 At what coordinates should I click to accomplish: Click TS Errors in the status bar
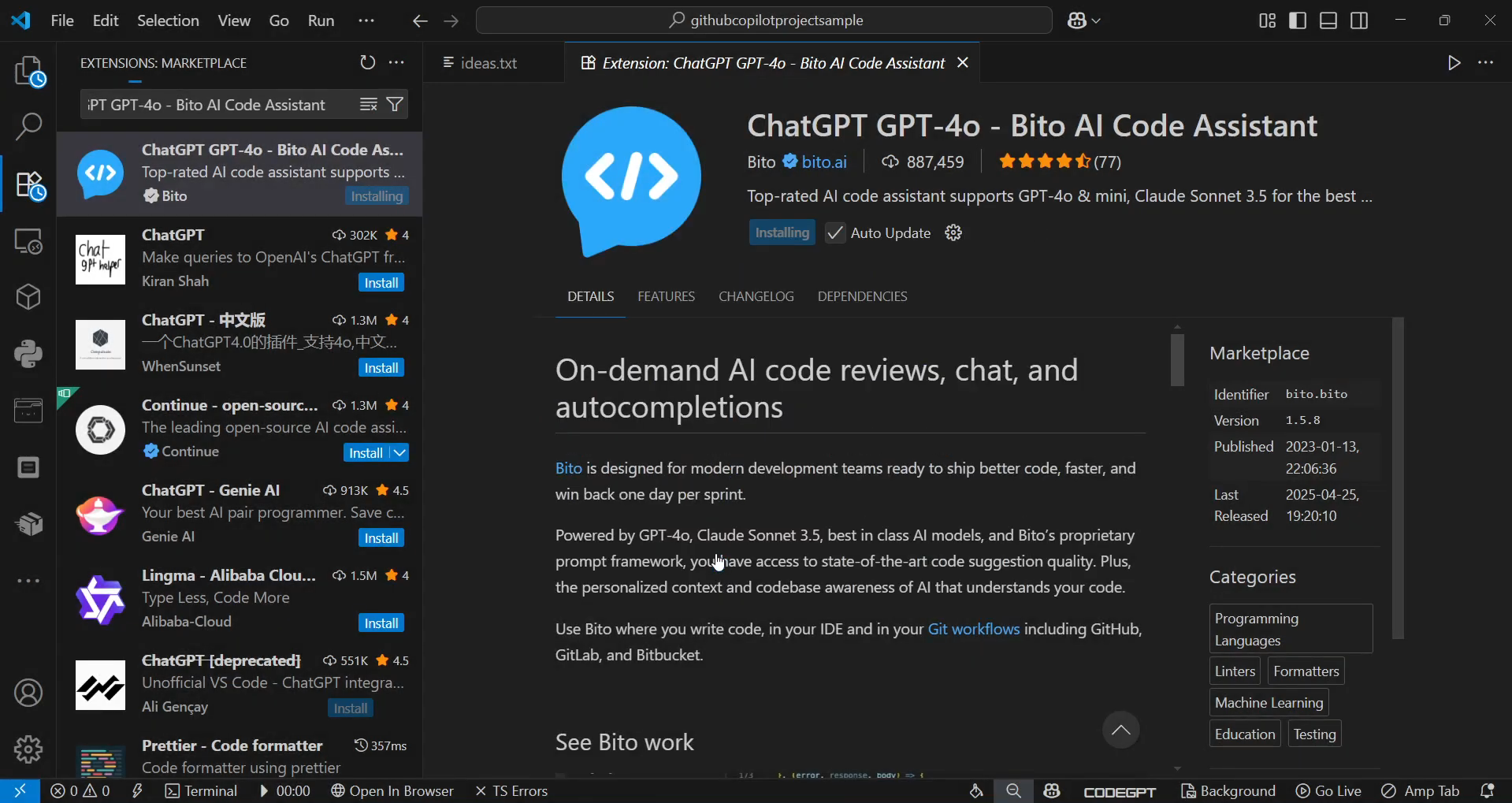pyautogui.click(x=511, y=790)
